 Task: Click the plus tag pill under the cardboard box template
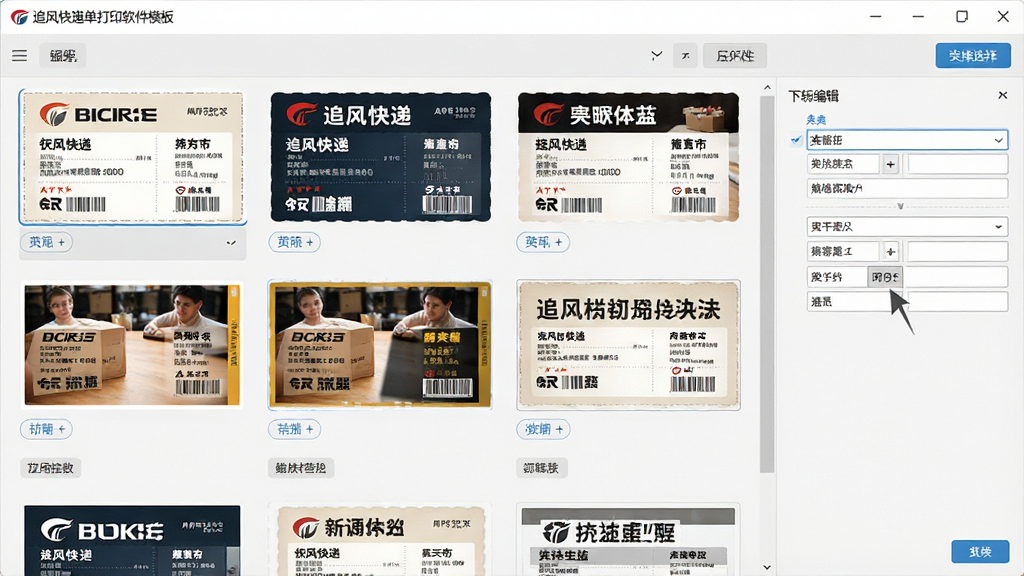[x=543, y=242]
